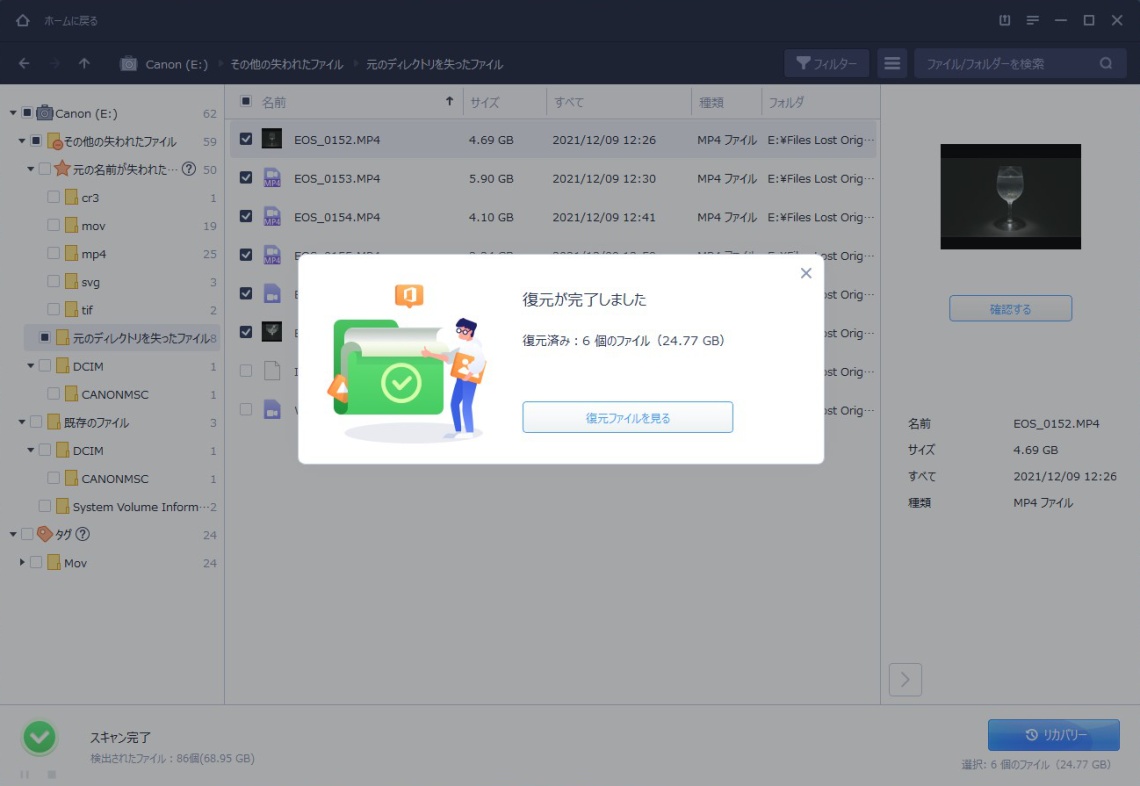Open the wine glass preview thumbnail

click(1010, 196)
